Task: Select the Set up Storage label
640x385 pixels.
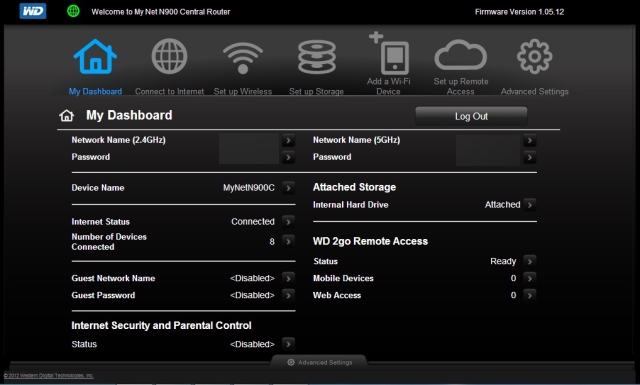Action: point(316,91)
